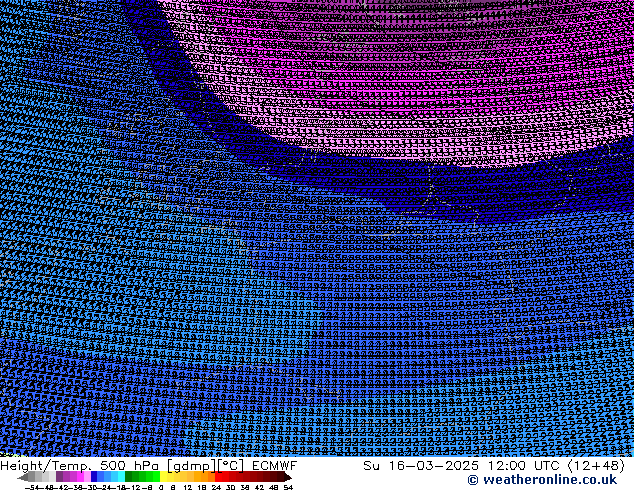Click the 'Su 16-03-2025' date text
Viewport: 634px width, 490px height.
[x=421, y=466]
